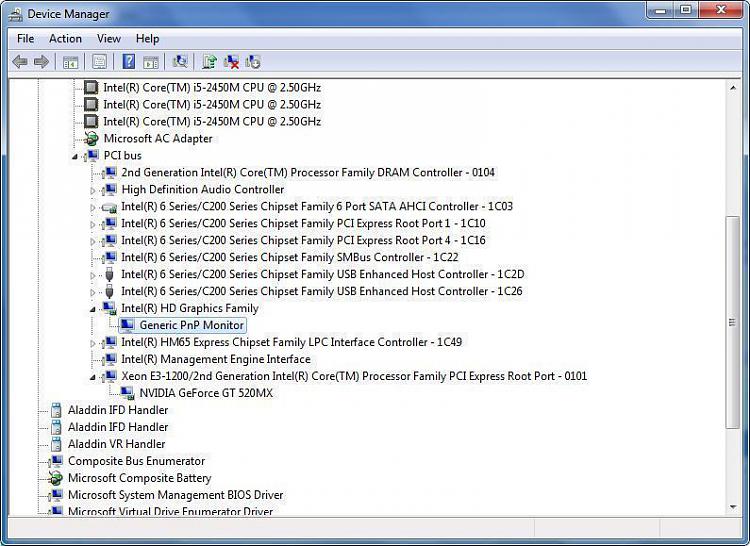The image size is (750, 546).
Task: Expand High Definition Audio Controller node
Action: pyautogui.click(x=93, y=190)
